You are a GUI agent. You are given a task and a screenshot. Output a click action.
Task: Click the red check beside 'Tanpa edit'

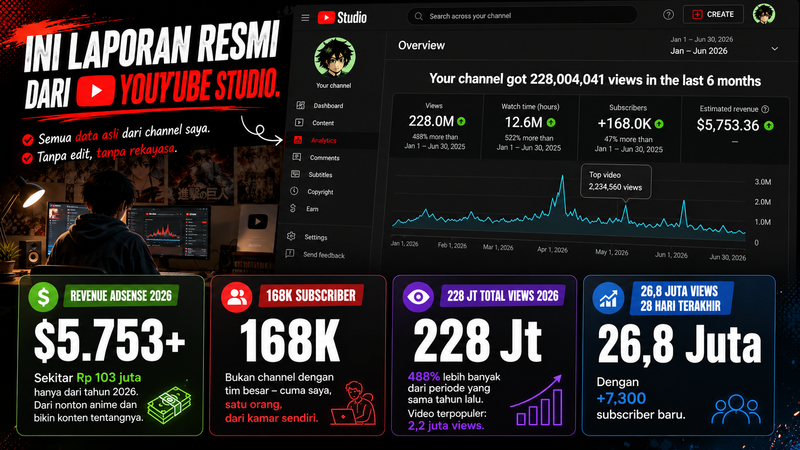28,158
